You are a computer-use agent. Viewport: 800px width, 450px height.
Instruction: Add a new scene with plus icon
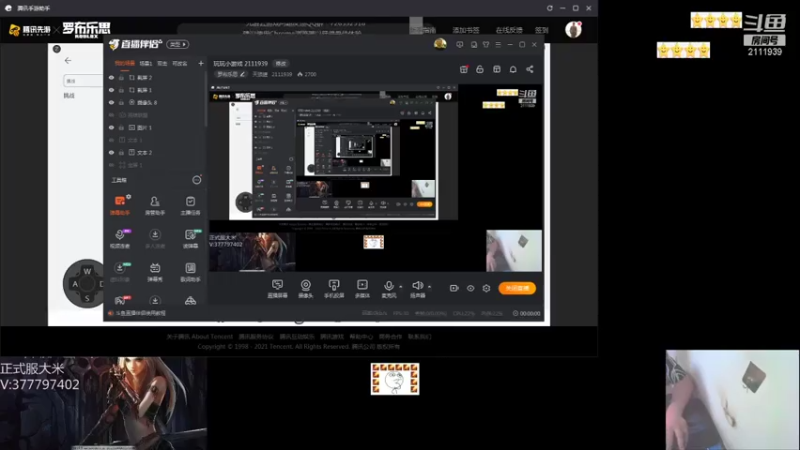(x=201, y=63)
